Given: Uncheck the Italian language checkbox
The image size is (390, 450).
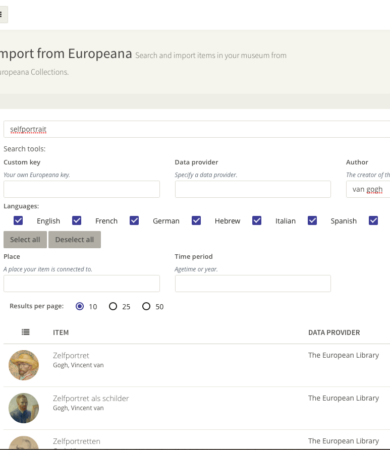Looking at the screenshot, I should point(257,221).
